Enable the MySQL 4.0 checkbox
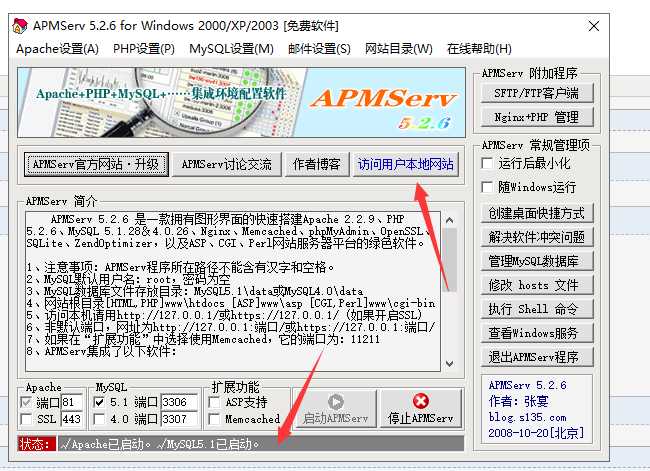 (x=99, y=419)
